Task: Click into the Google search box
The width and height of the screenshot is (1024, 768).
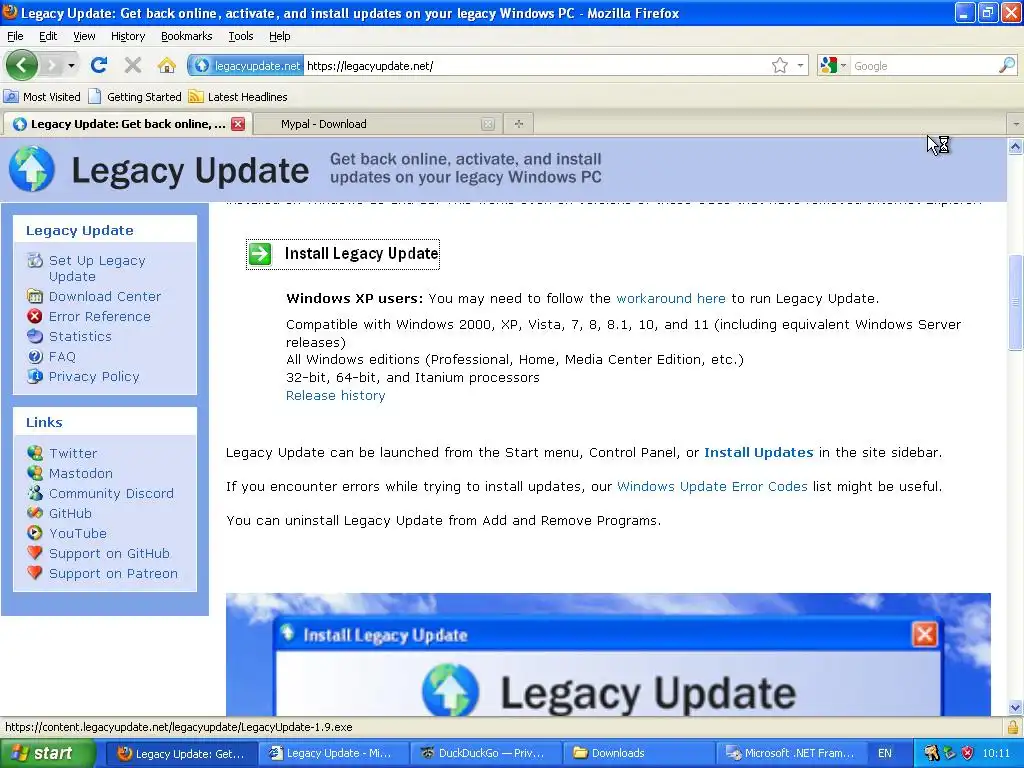Action: click(x=924, y=65)
